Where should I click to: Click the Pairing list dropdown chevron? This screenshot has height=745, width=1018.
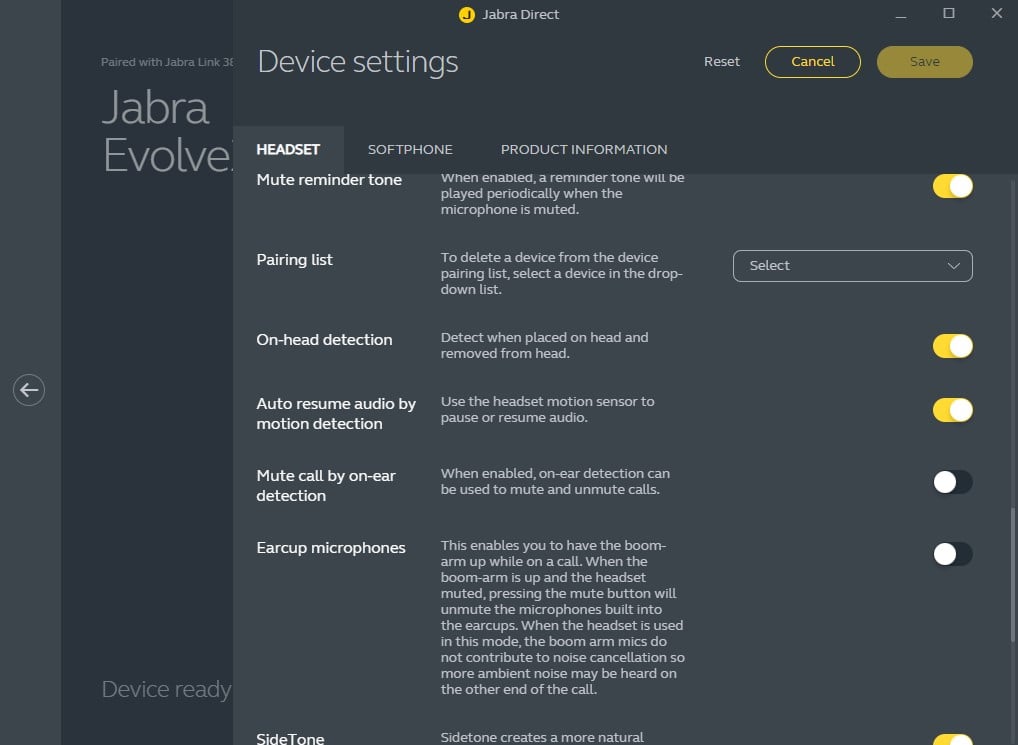coord(953,266)
